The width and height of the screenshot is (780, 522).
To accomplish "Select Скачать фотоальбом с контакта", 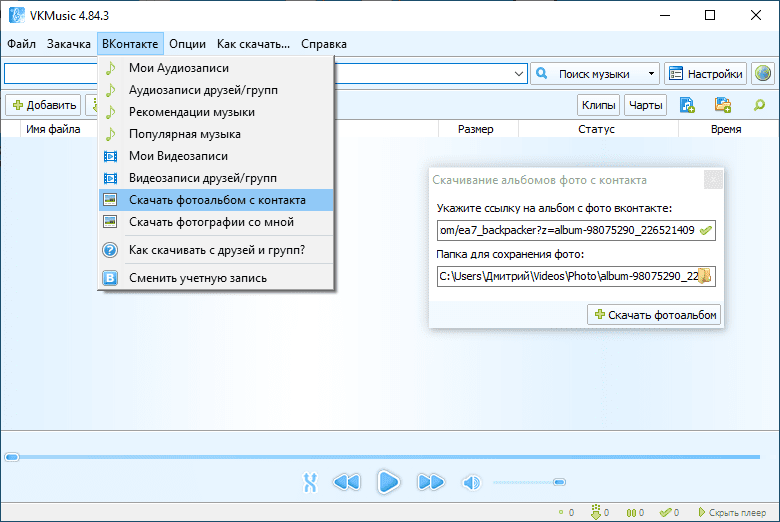I will click(x=216, y=200).
